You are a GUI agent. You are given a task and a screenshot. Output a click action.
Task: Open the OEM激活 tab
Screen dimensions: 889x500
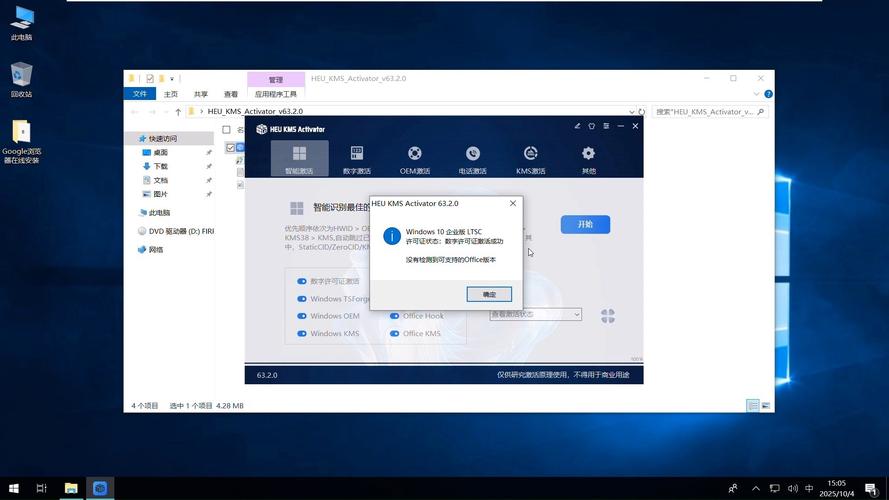414,159
